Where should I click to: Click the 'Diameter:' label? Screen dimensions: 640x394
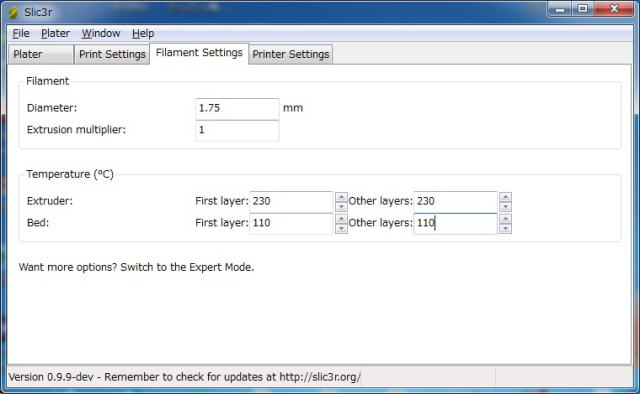[x=52, y=108]
